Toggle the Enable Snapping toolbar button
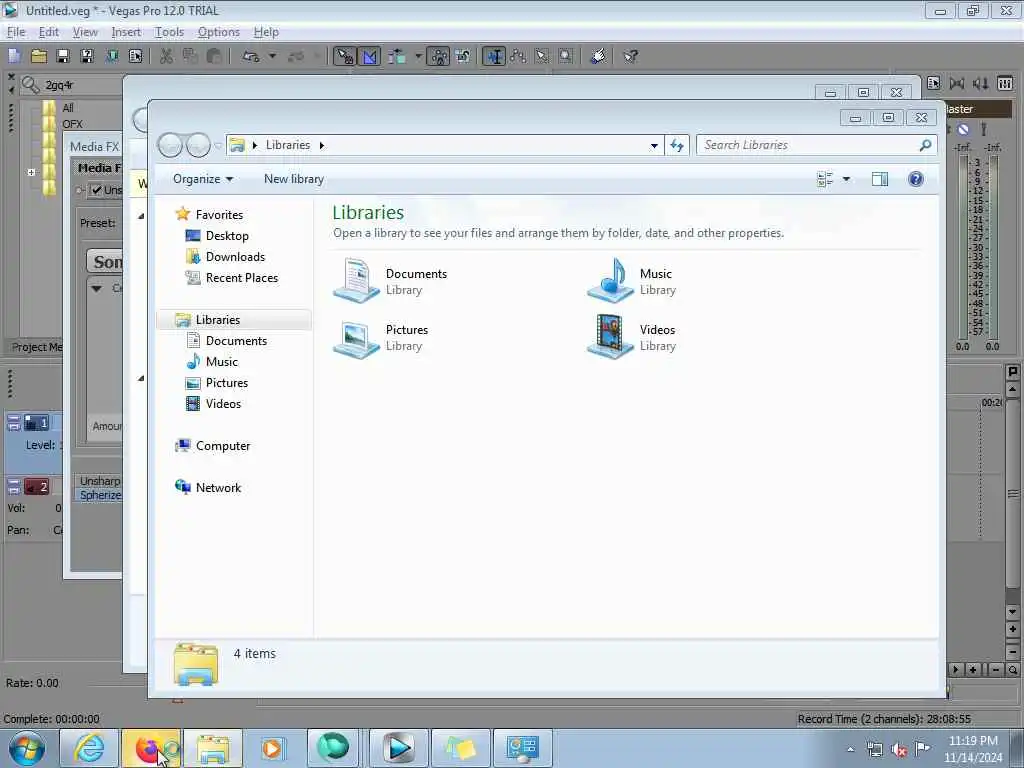Screen dimensions: 1024x768 344,57
